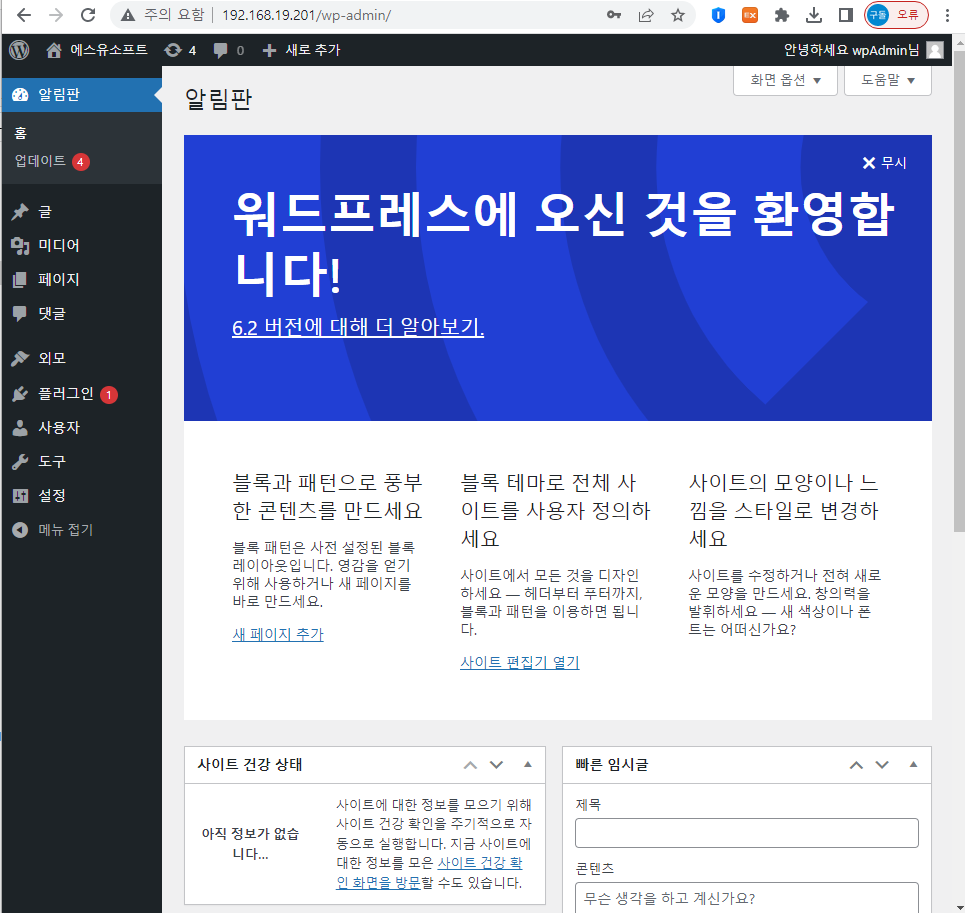
Task: Bookmark this page with the star icon
Action: [x=678, y=15]
